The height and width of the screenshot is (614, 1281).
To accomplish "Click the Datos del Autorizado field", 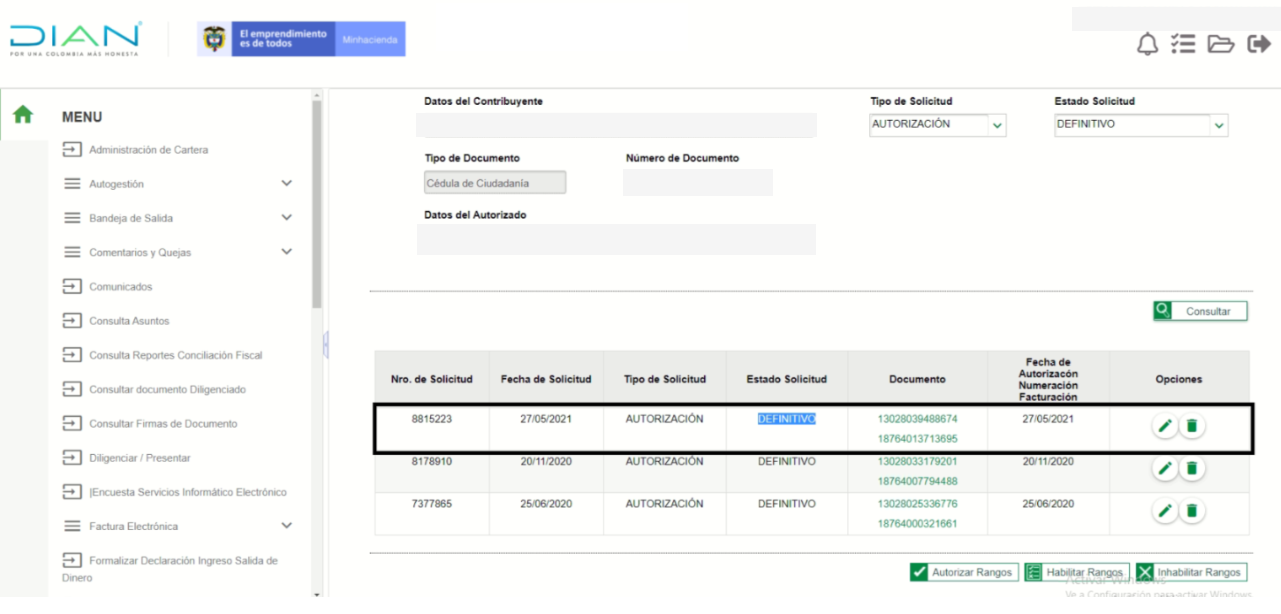I will click(616, 240).
